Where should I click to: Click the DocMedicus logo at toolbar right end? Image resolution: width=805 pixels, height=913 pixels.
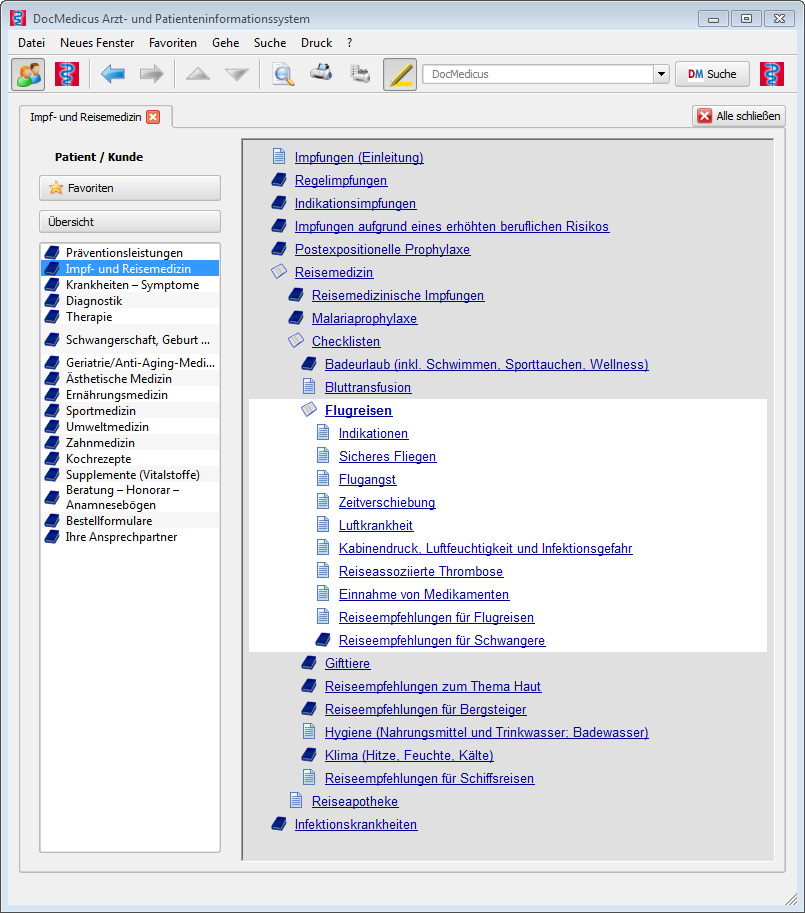point(772,74)
